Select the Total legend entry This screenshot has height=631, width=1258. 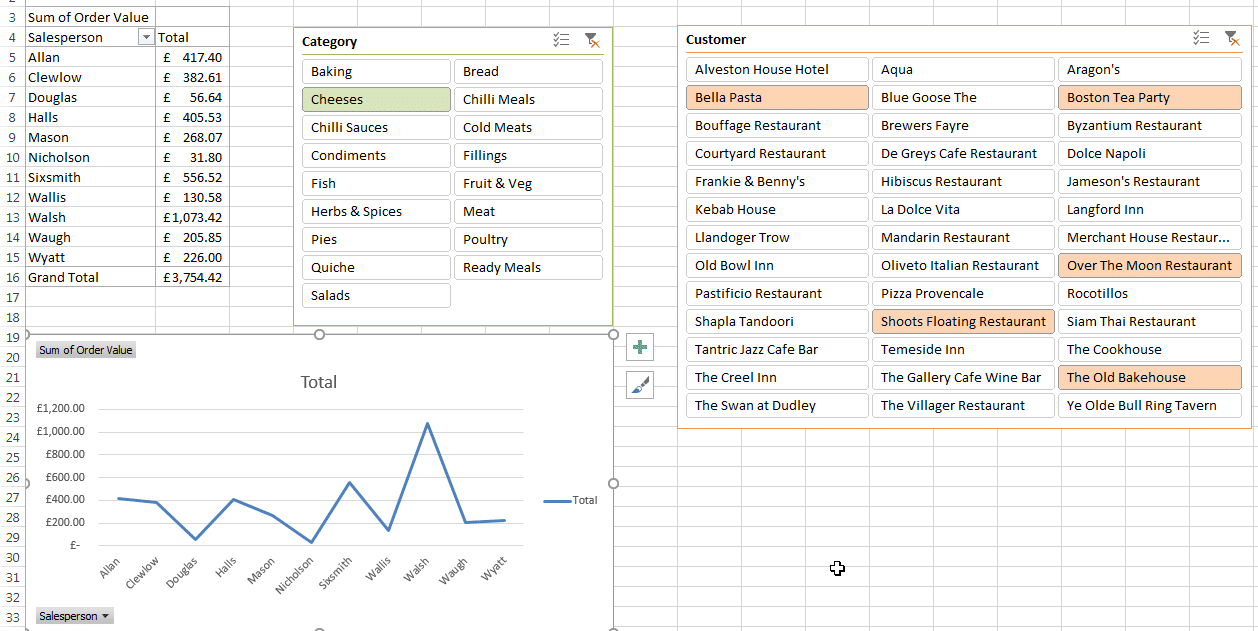click(x=571, y=500)
